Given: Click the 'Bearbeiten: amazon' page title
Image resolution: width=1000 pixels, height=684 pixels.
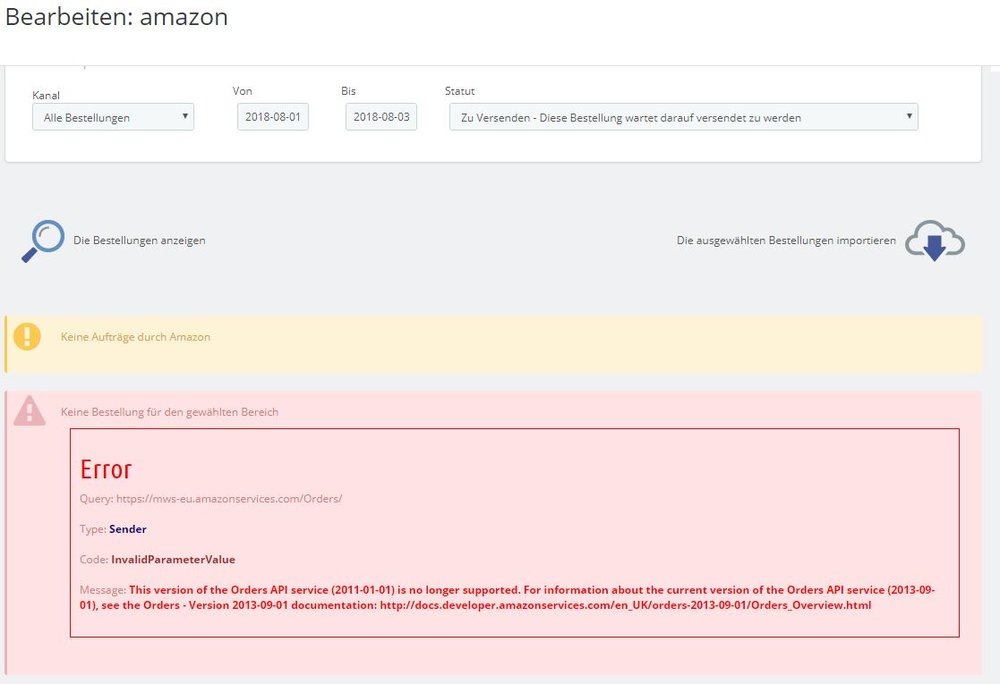Looking at the screenshot, I should tap(117, 17).
